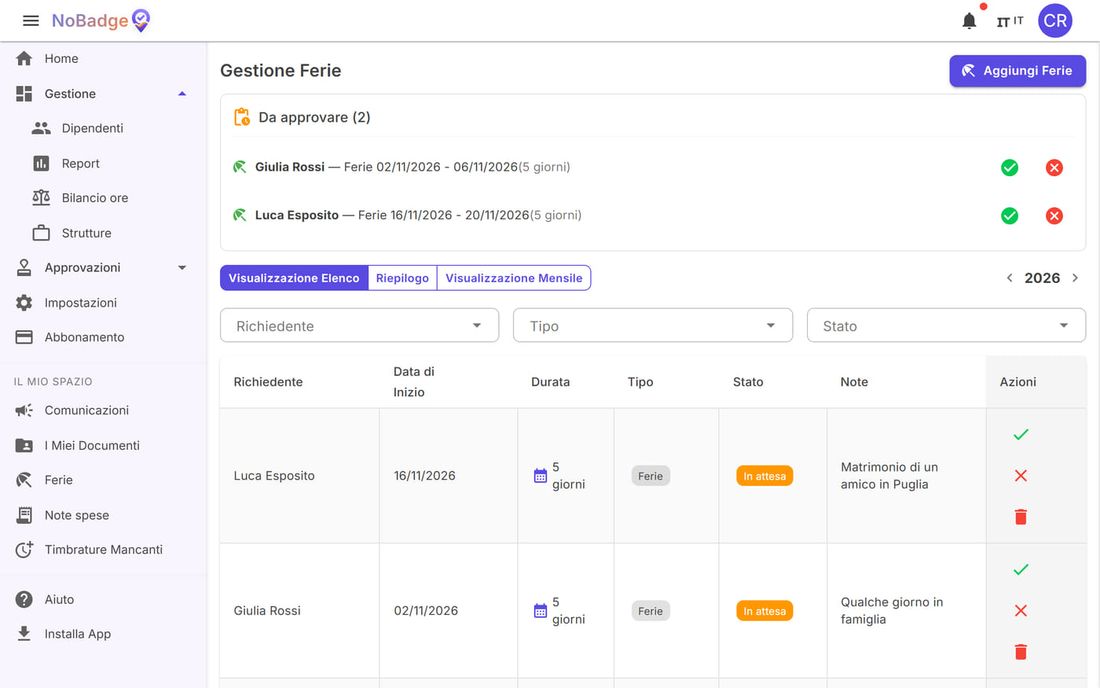
Task: Open Impostazioni settings page
Action: [103, 303]
